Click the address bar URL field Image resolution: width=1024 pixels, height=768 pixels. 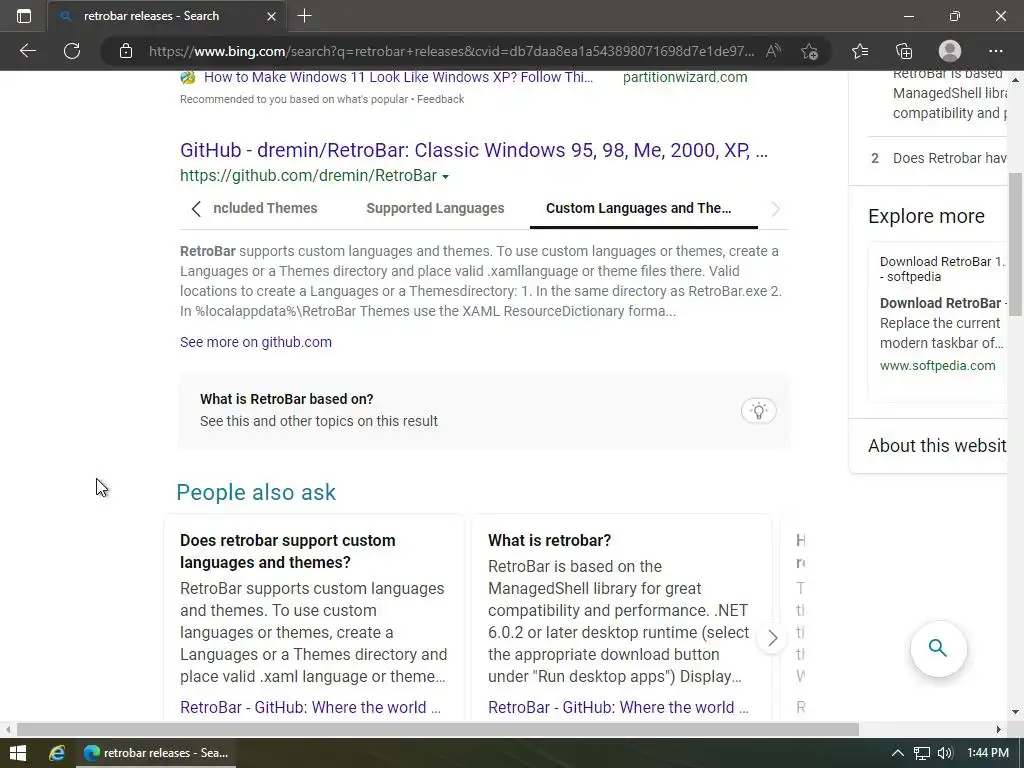point(451,51)
